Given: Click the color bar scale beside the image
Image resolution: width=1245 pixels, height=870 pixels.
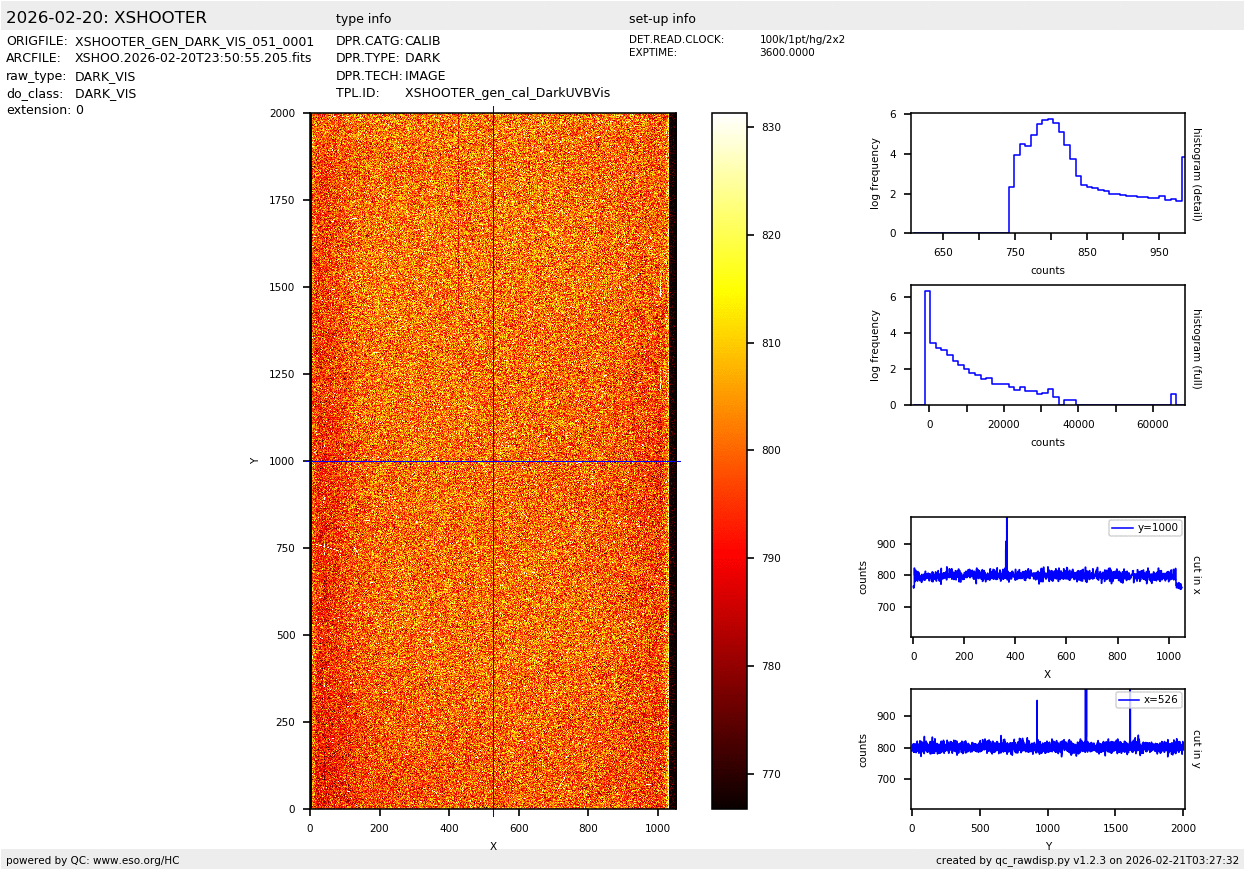Looking at the screenshot, I should point(729,460).
